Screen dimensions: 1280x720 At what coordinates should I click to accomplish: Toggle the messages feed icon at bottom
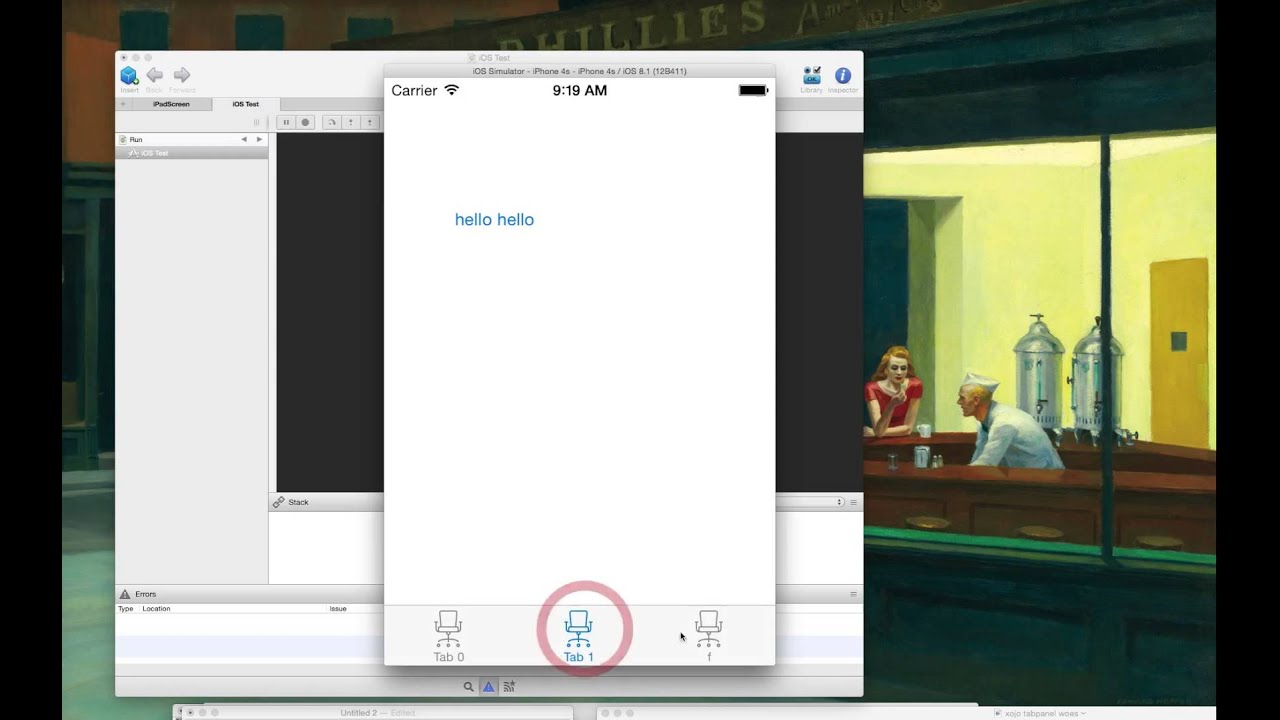(509, 687)
